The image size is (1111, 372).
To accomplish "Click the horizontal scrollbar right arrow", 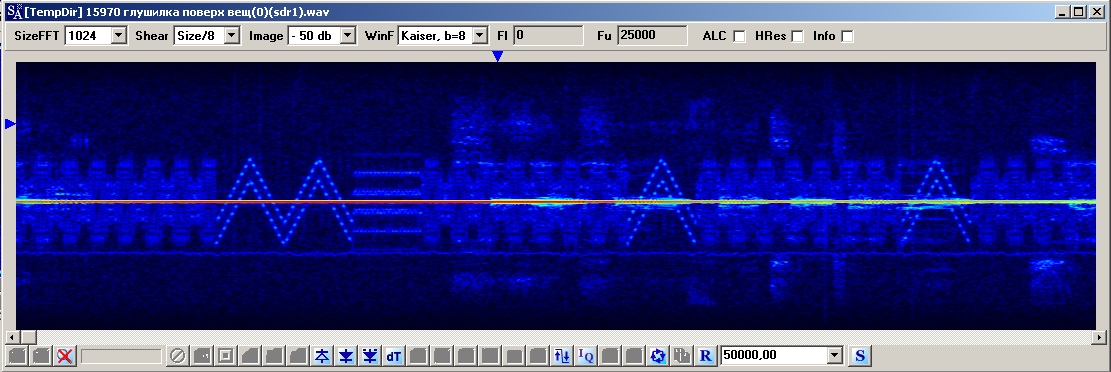I will click(x=1100, y=337).
